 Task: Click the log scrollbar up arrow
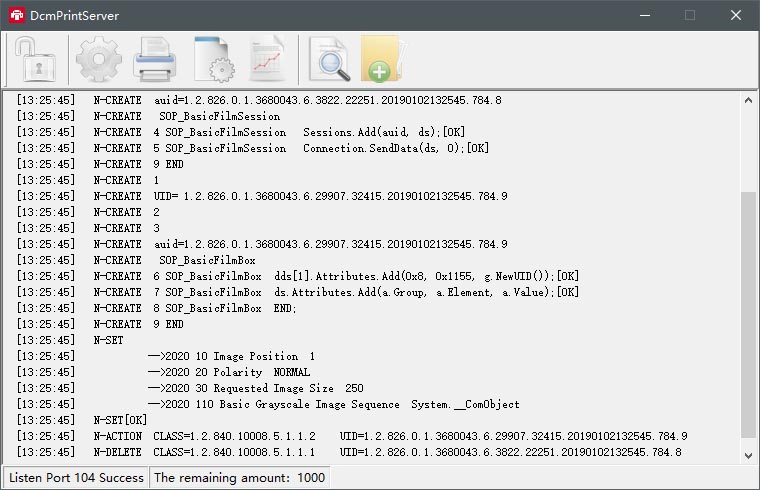coord(748,100)
